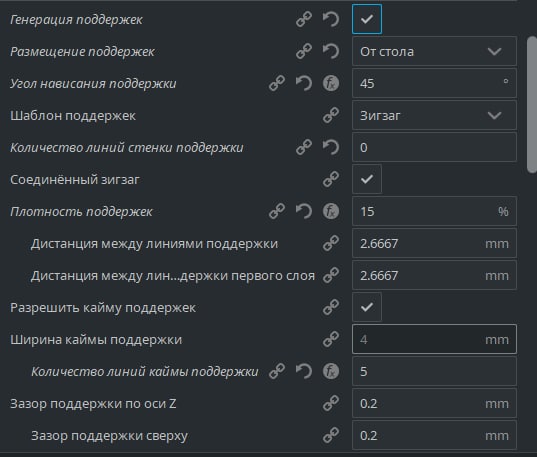The width and height of the screenshot is (537, 457).
Task: Click Зазор поддержки по оси Z field
Action: (x=434, y=403)
